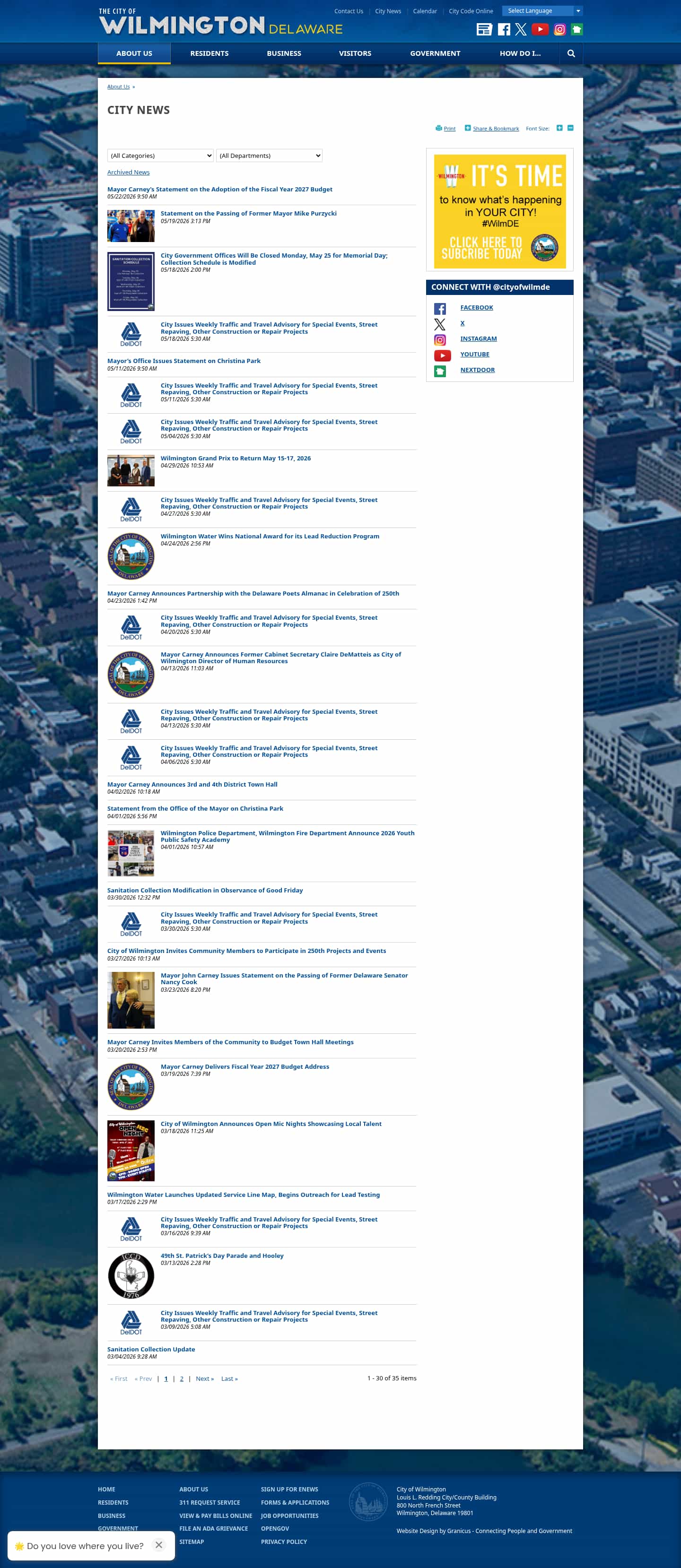Open 49th St. Patrick's Day Parade article
The width and height of the screenshot is (681, 1568).
(x=222, y=1256)
